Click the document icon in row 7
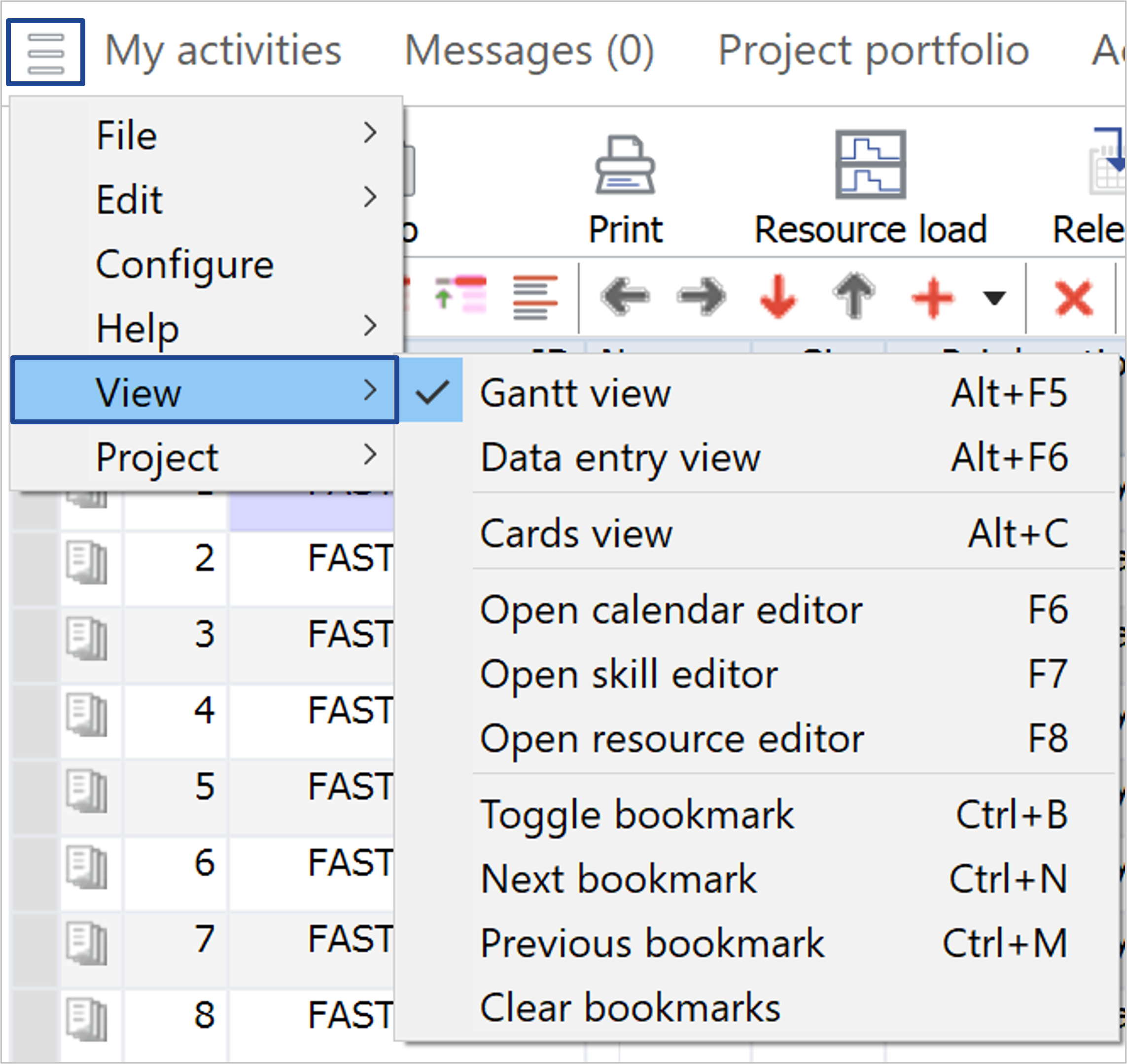The width and height of the screenshot is (1127, 1064). click(86, 944)
